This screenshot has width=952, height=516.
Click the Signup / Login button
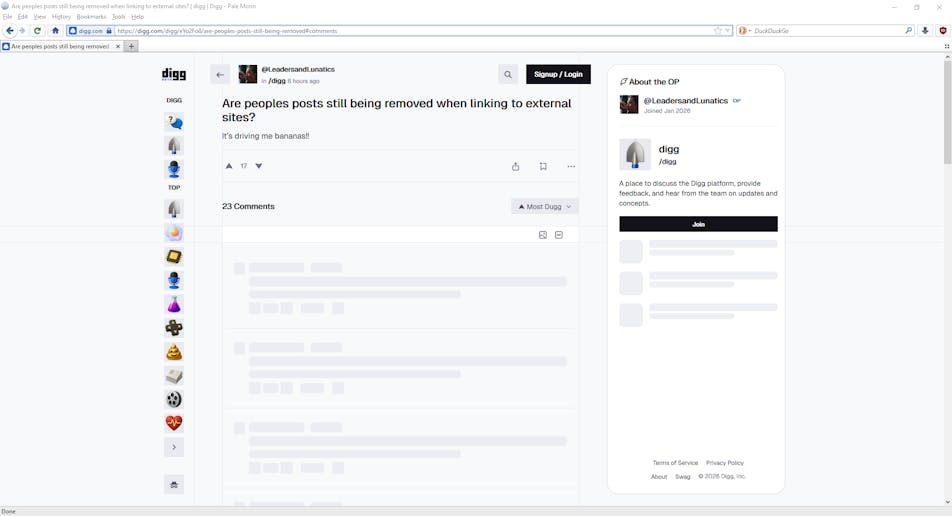(558, 74)
